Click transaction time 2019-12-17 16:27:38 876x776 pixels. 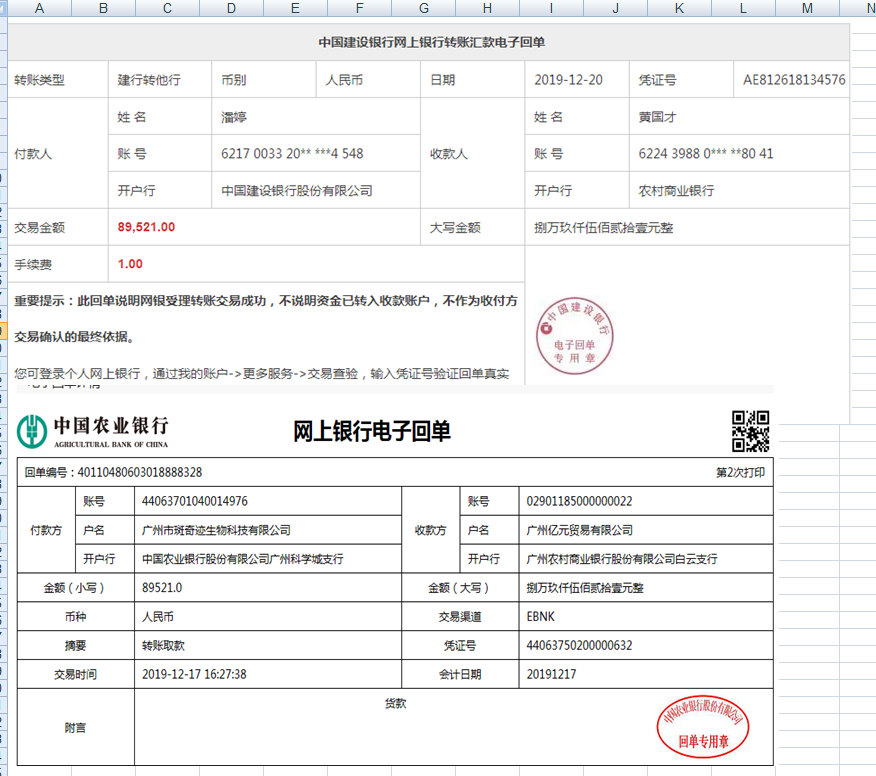pyautogui.click(x=194, y=674)
